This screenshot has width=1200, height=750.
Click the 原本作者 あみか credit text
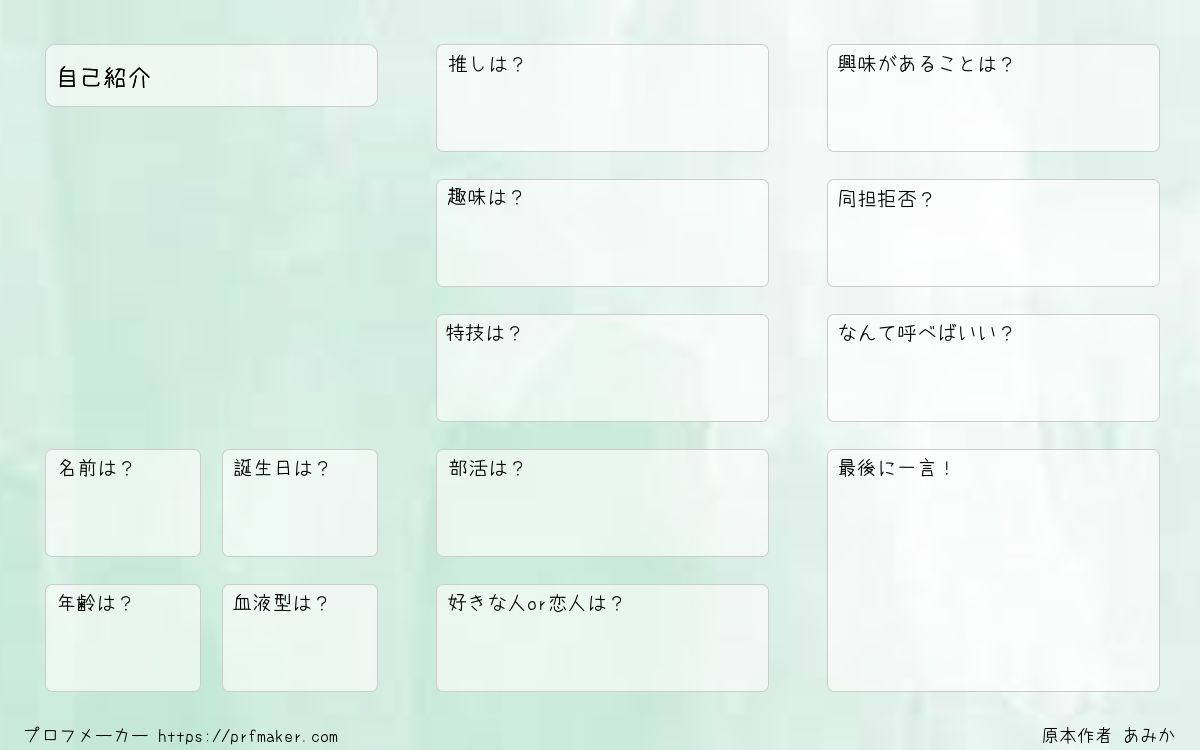(1109, 736)
